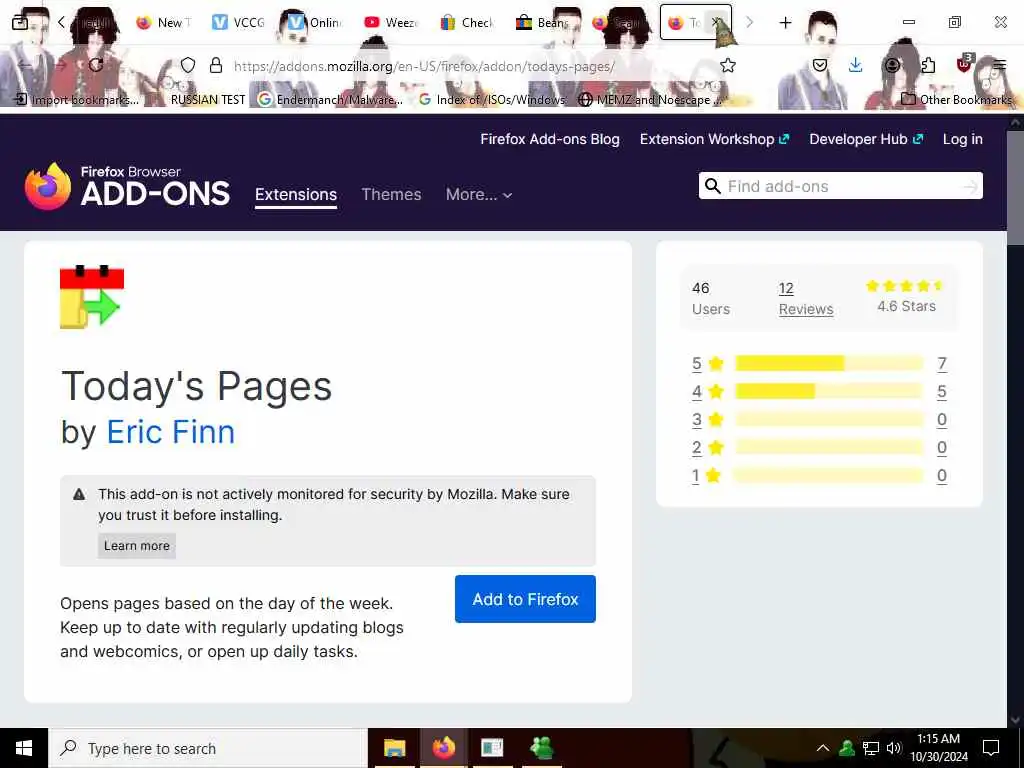Viewport: 1024px width, 768px height.
Task: Click the page vertical scrollbar
Action: coord(1015,187)
